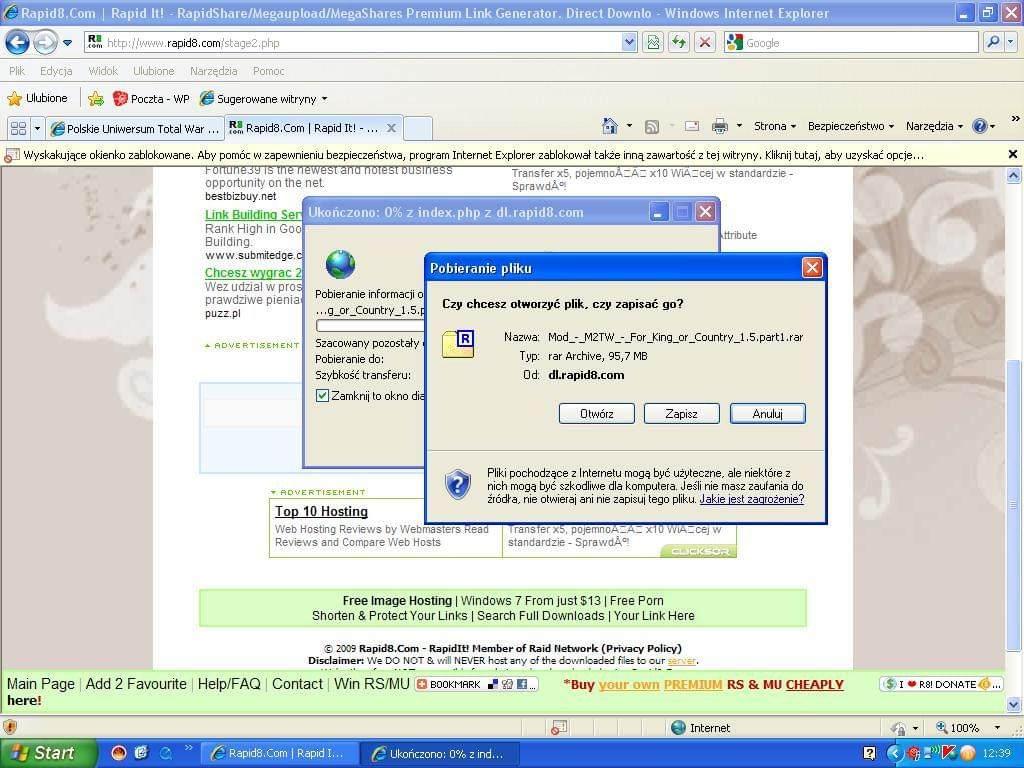The height and width of the screenshot is (768, 1024).
Task: Toggle Zamknij to okno dialogowe checkbox
Action: [x=322, y=395]
